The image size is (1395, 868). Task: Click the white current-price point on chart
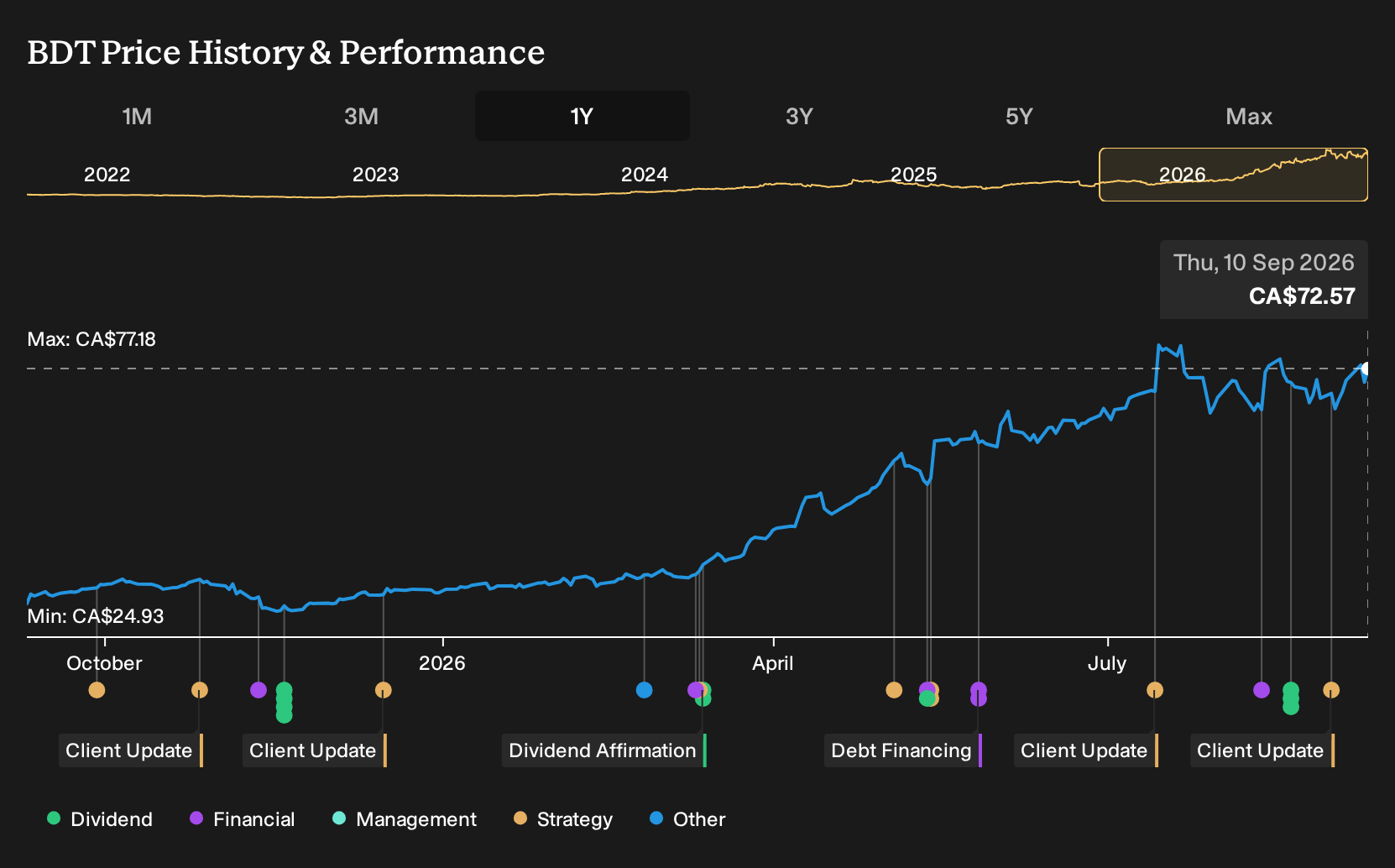point(1366,369)
